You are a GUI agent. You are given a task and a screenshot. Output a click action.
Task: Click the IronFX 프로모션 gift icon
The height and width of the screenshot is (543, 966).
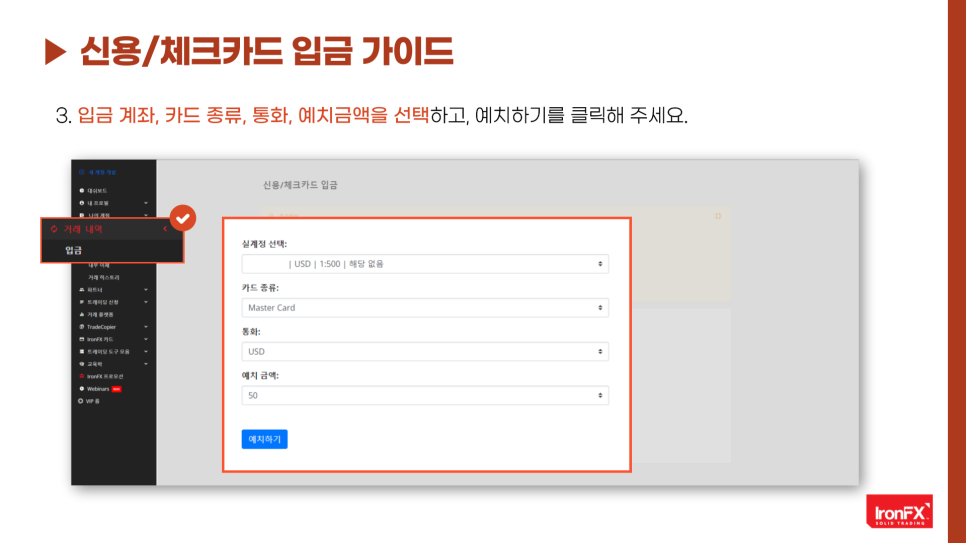click(81, 376)
